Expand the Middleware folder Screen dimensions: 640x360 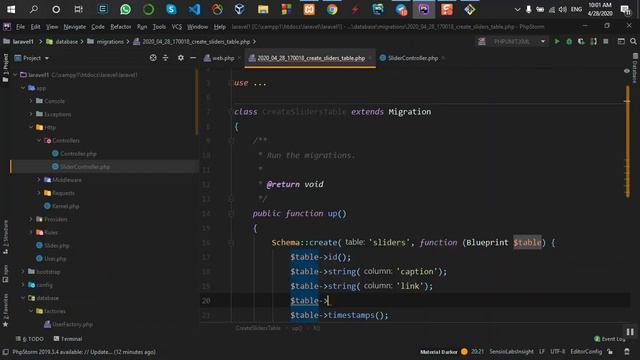(x=39, y=180)
